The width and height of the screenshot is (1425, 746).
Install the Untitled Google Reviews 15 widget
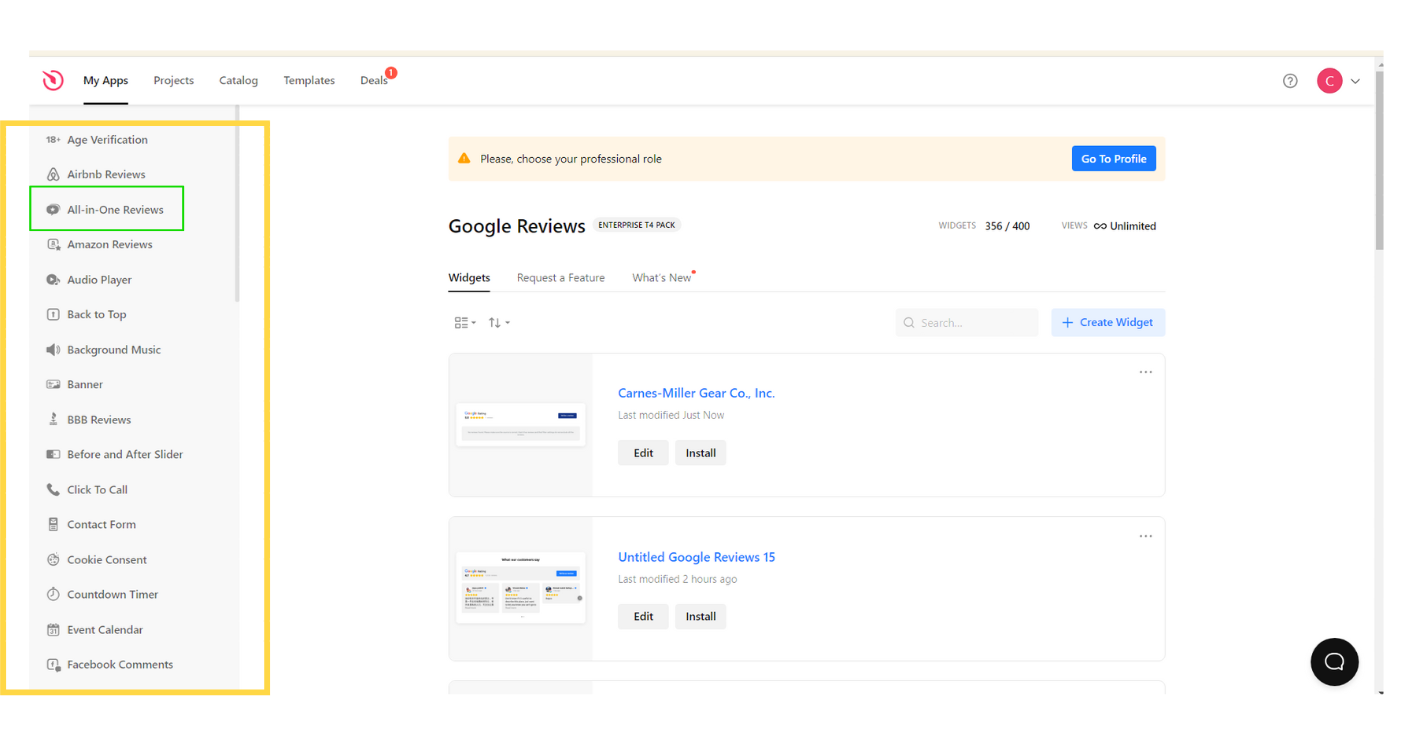701,617
